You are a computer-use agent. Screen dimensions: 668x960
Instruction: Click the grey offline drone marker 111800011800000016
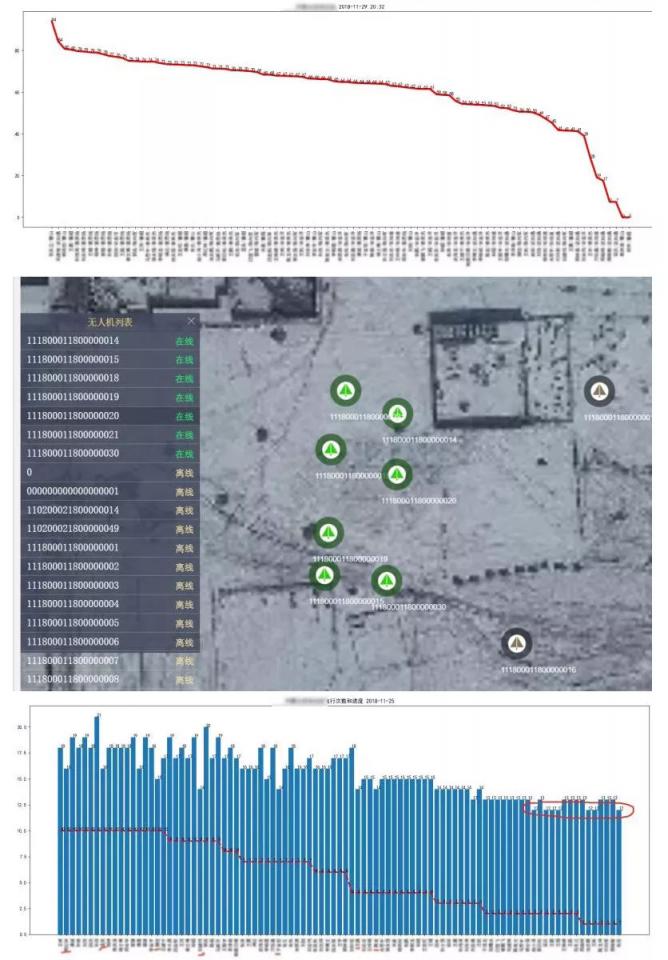click(516, 643)
